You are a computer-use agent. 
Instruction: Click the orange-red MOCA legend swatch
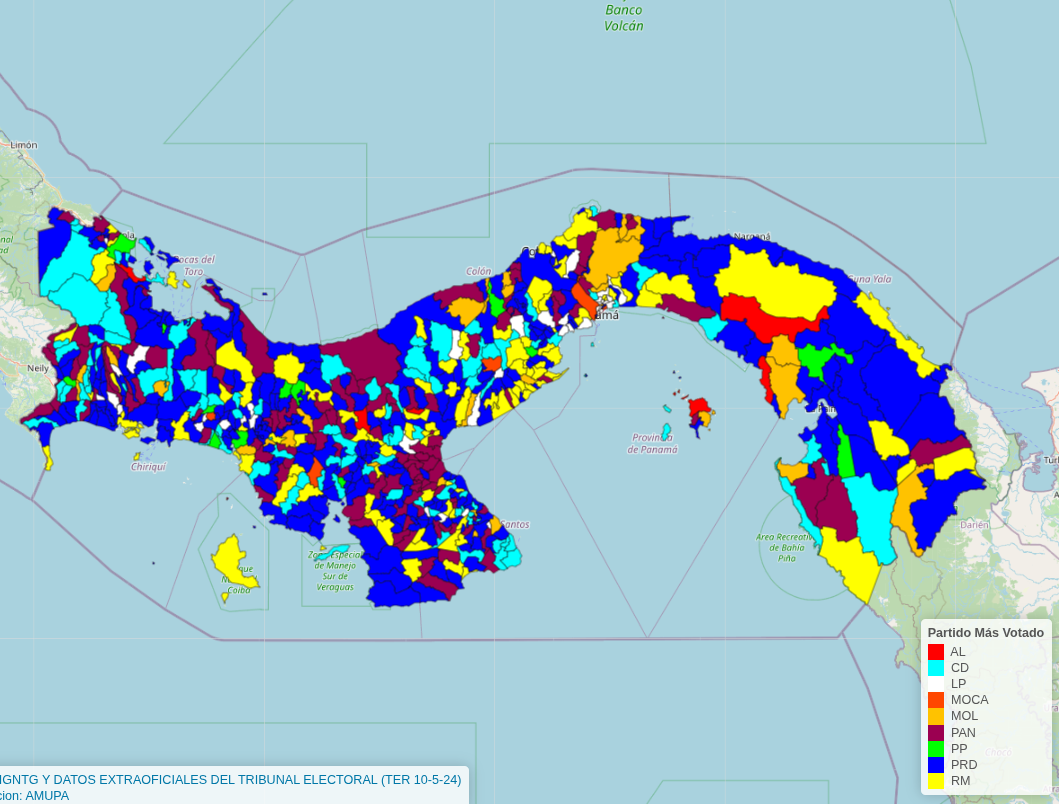coord(936,700)
